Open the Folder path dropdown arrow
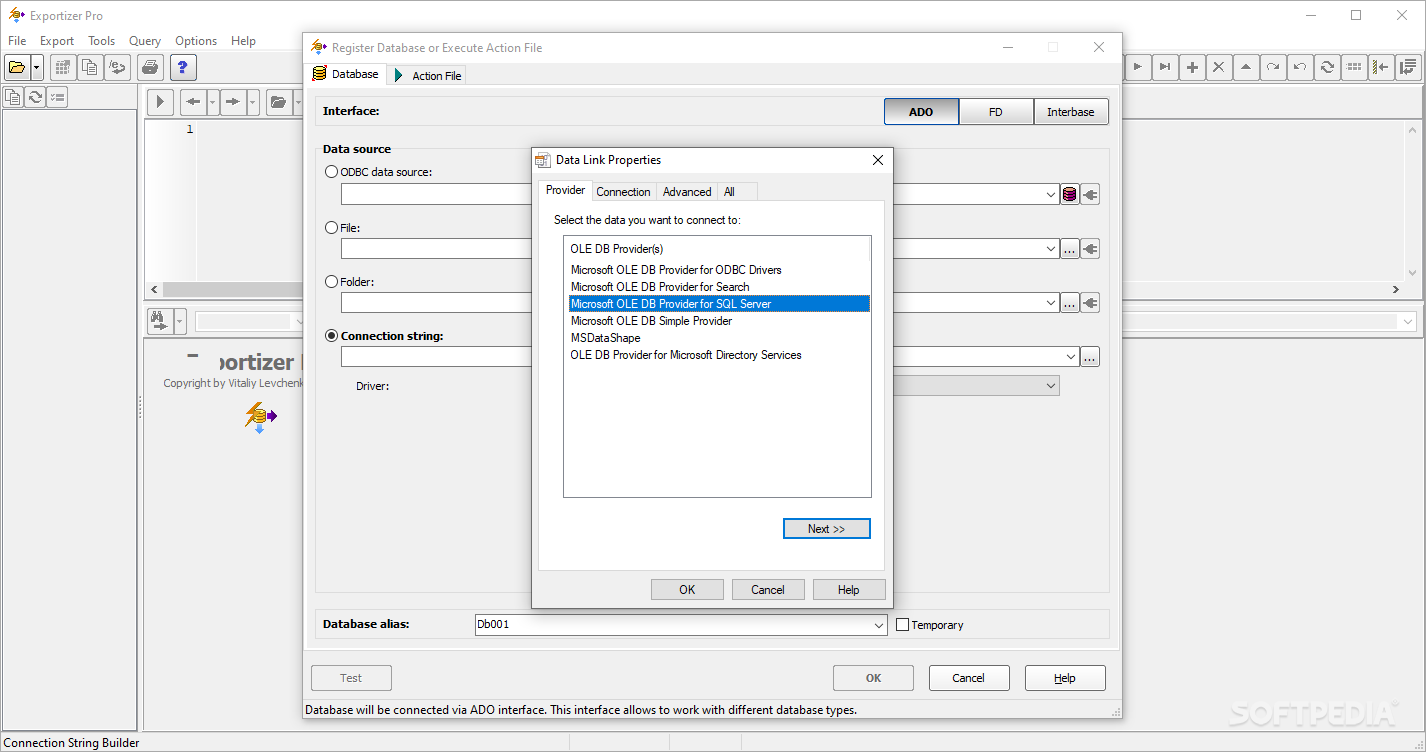Viewport: 1426px width, 752px height. [1051, 302]
